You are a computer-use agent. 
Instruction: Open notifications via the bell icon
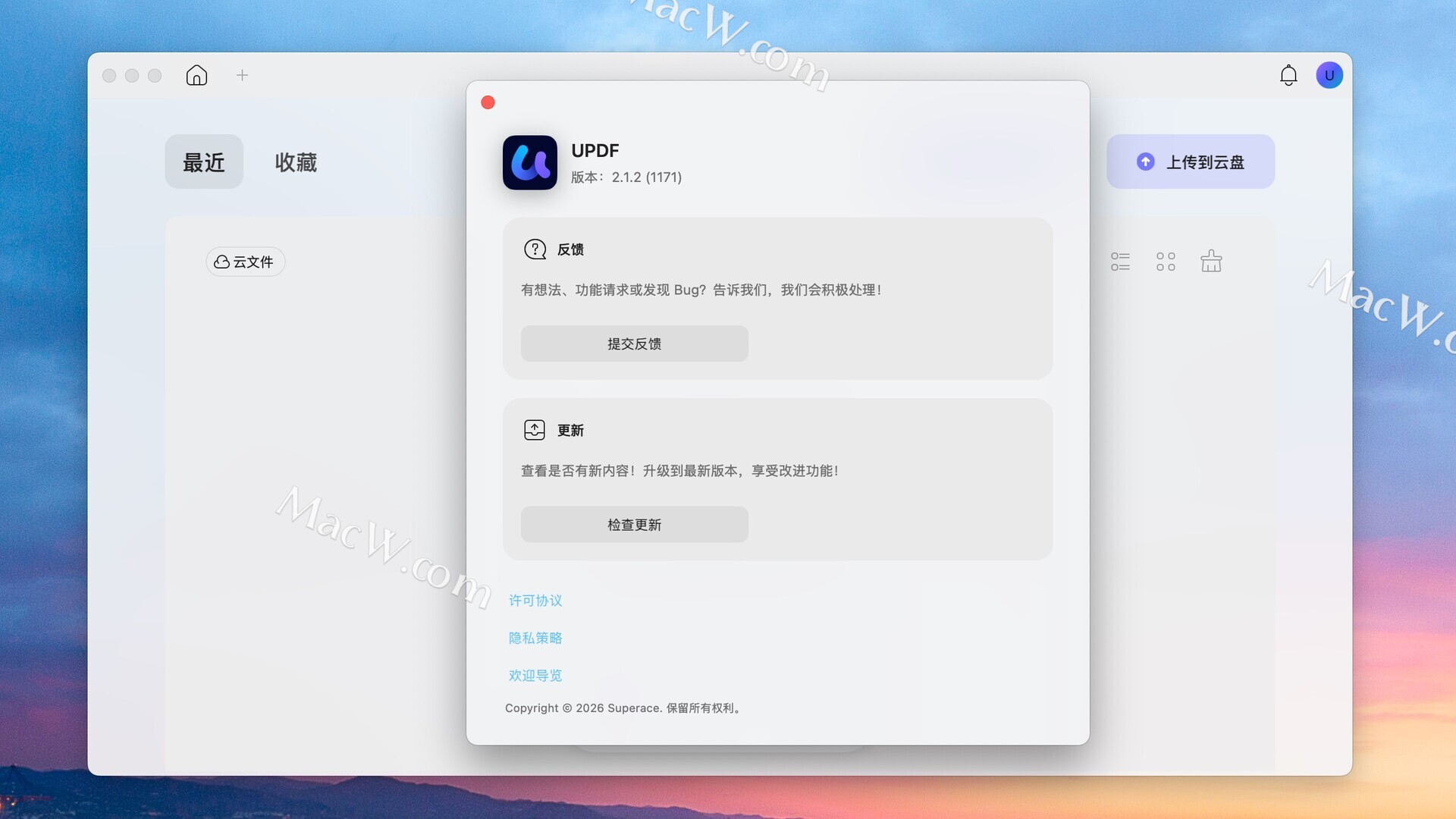click(x=1288, y=75)
